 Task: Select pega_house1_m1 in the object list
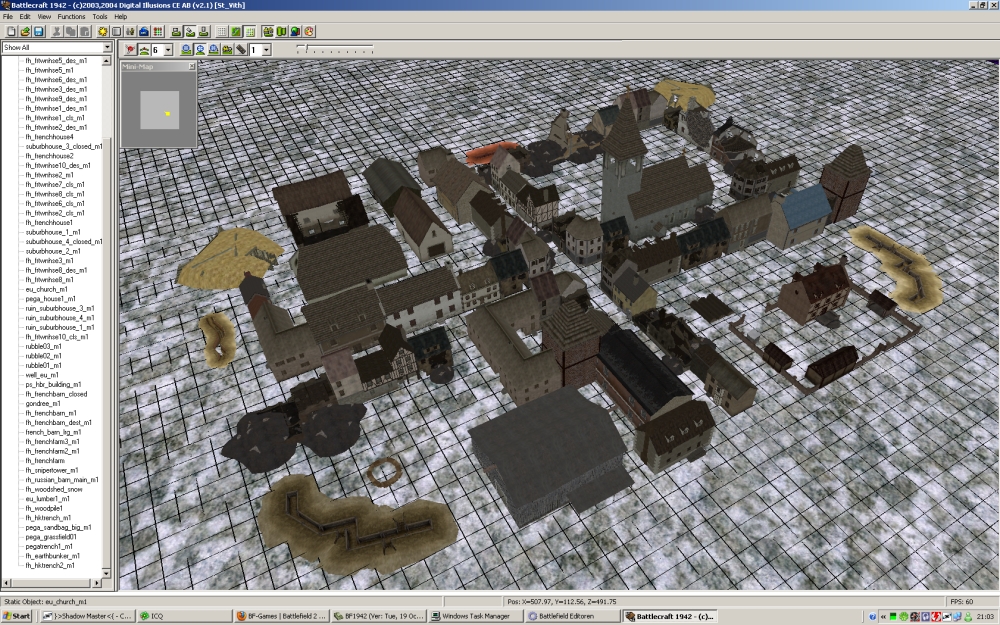(x=50, y=299)
